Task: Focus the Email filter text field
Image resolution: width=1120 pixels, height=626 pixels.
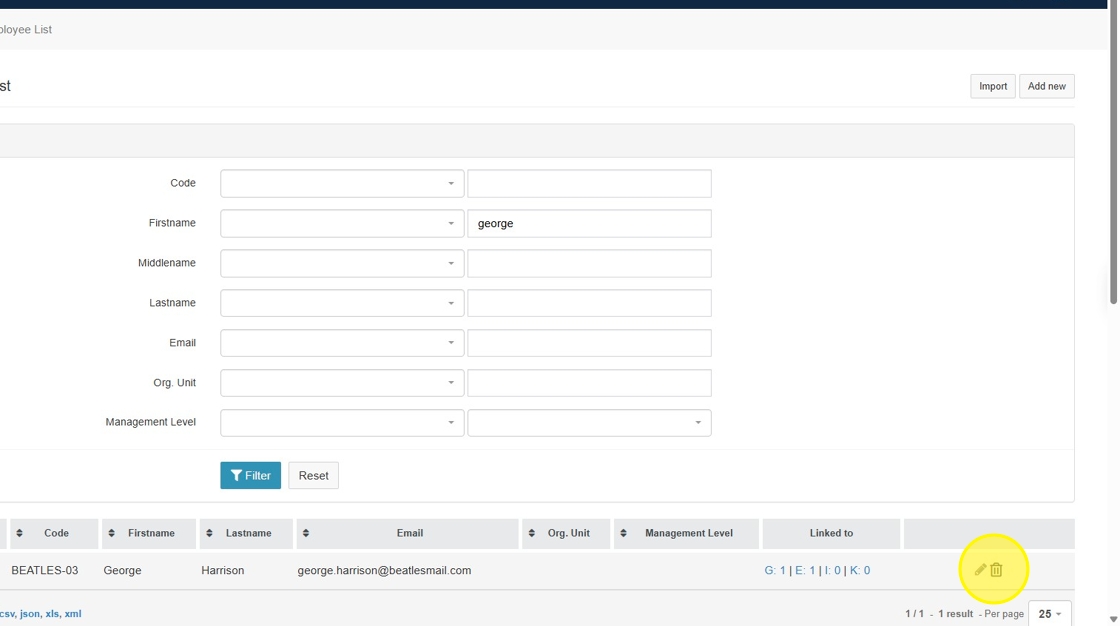Action: (589, 343)
